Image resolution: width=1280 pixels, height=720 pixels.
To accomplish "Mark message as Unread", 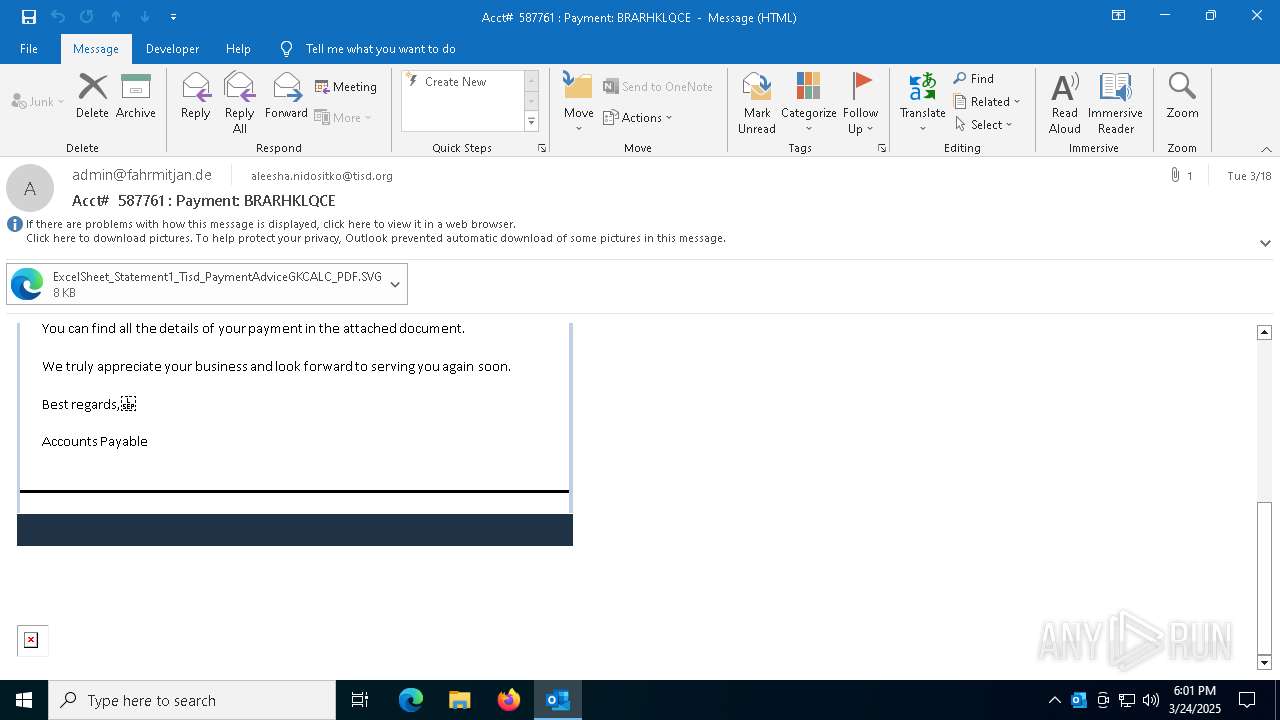I will click(757, 103).
